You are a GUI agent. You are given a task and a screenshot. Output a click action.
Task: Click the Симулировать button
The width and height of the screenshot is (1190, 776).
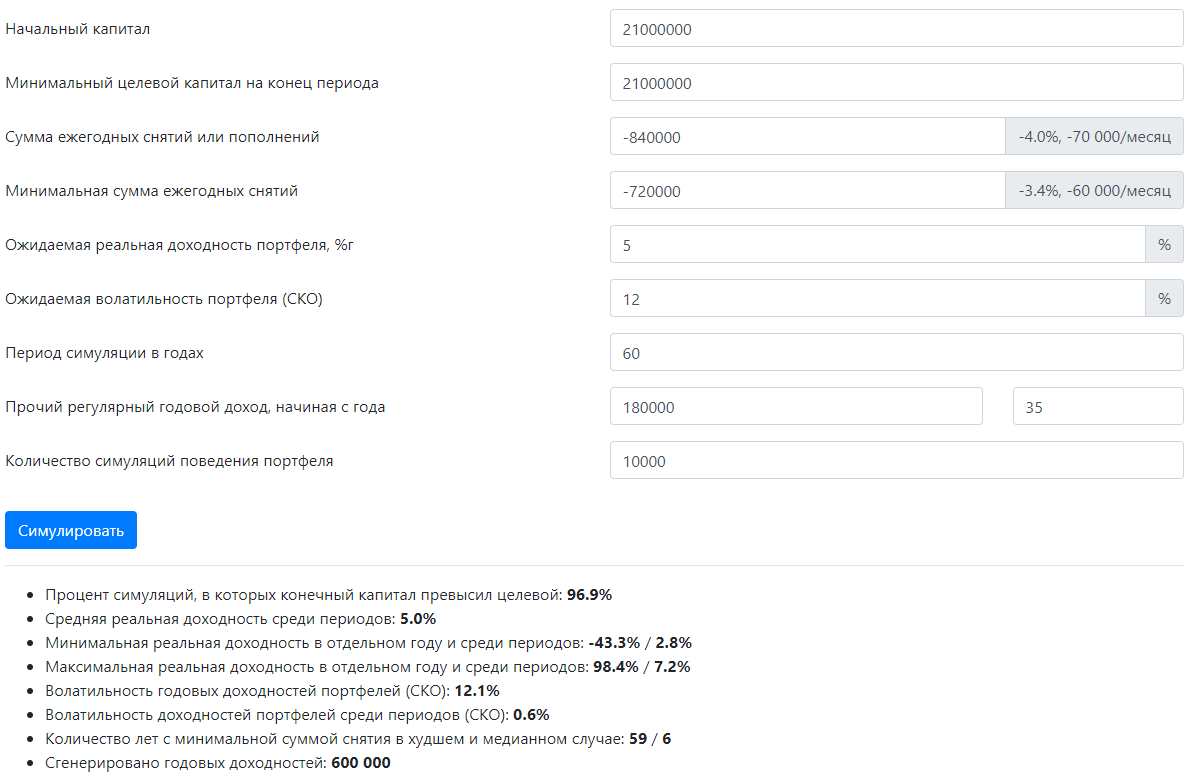tap(71, 530)
